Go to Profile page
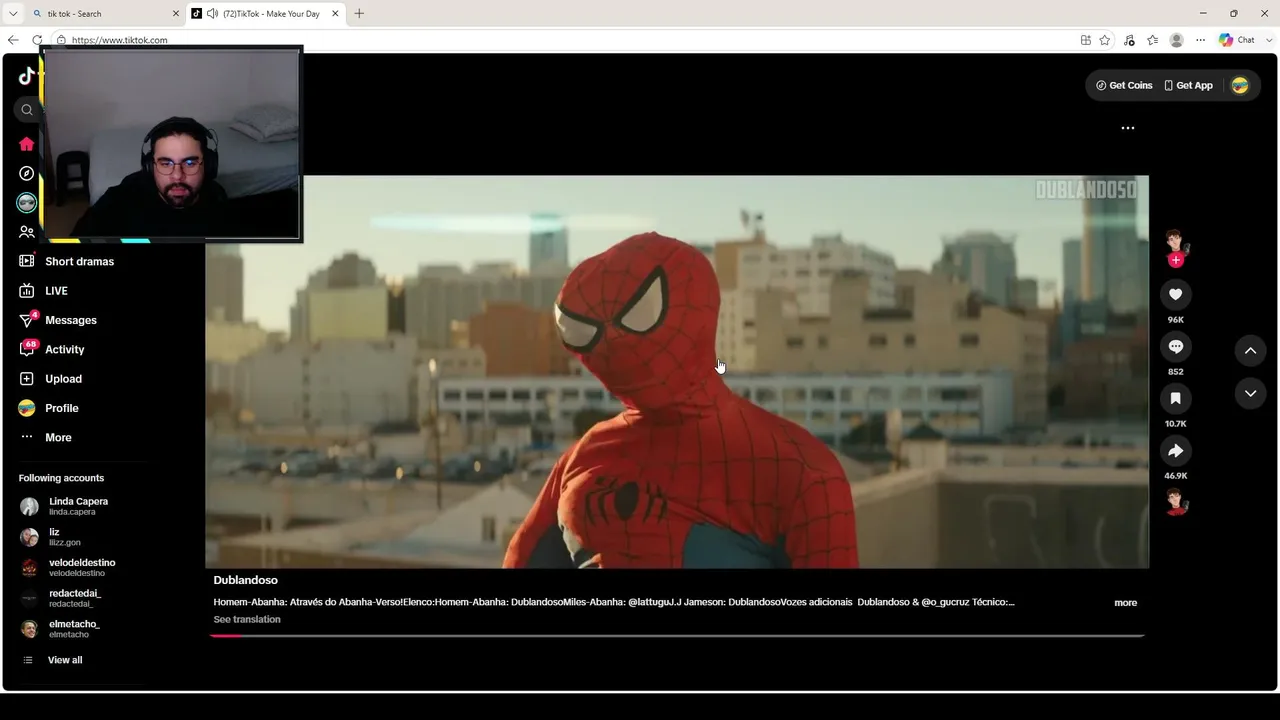 point(48,408)
